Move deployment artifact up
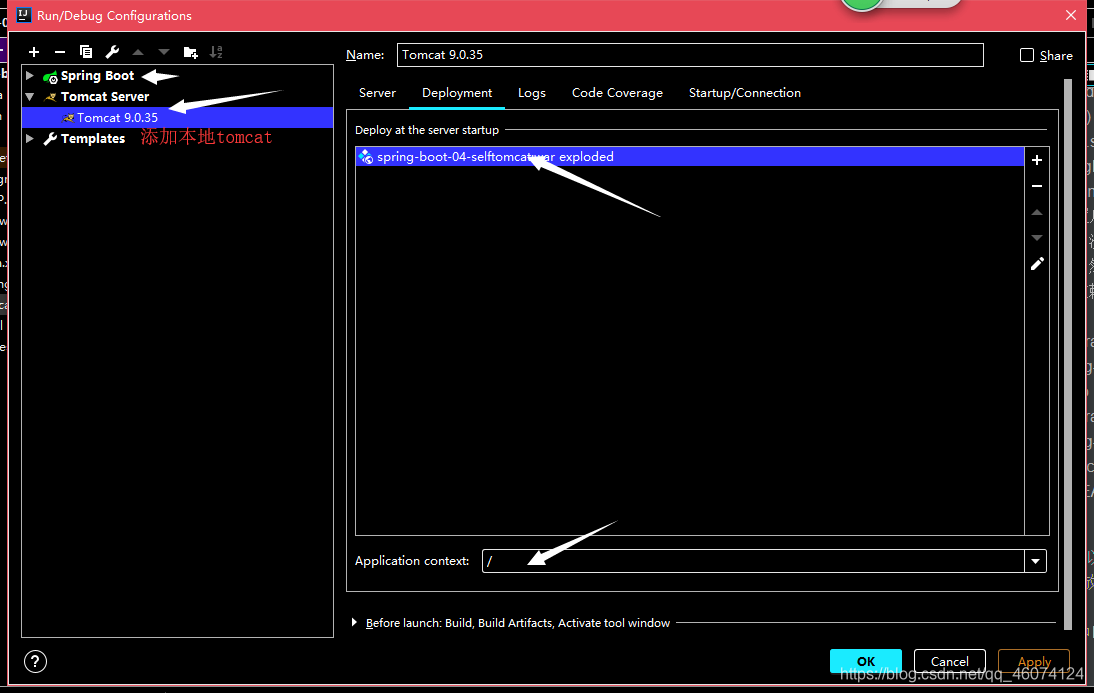Screen dimensions: 1094x693 (1037, 212)
